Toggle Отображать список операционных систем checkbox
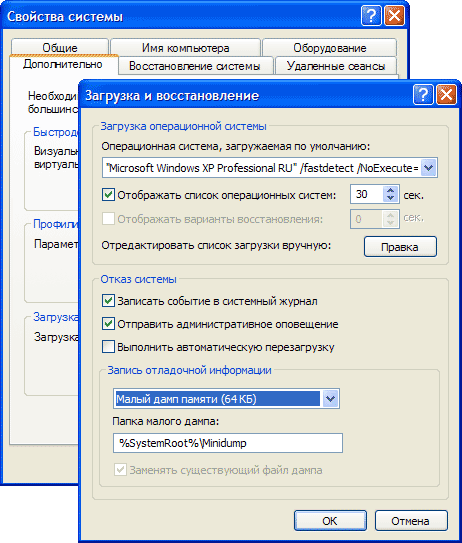This screenshot has height=543, width=462. coord(108,195)
